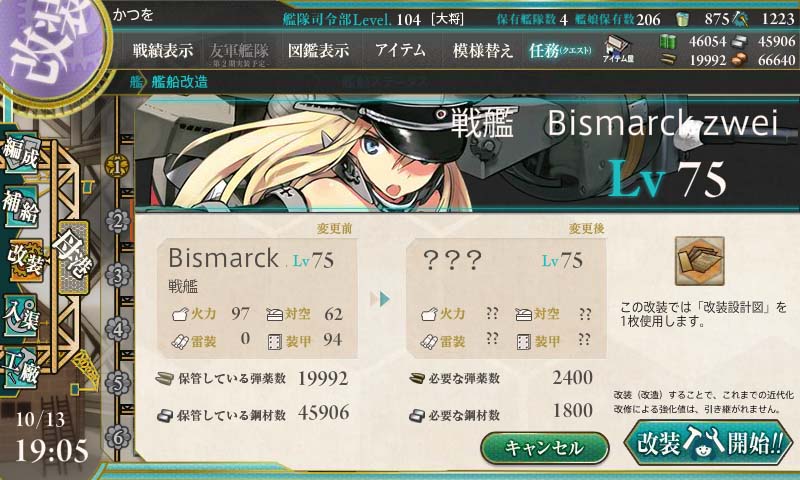Open the 入渠 docking menu

[x=21, y=316]
